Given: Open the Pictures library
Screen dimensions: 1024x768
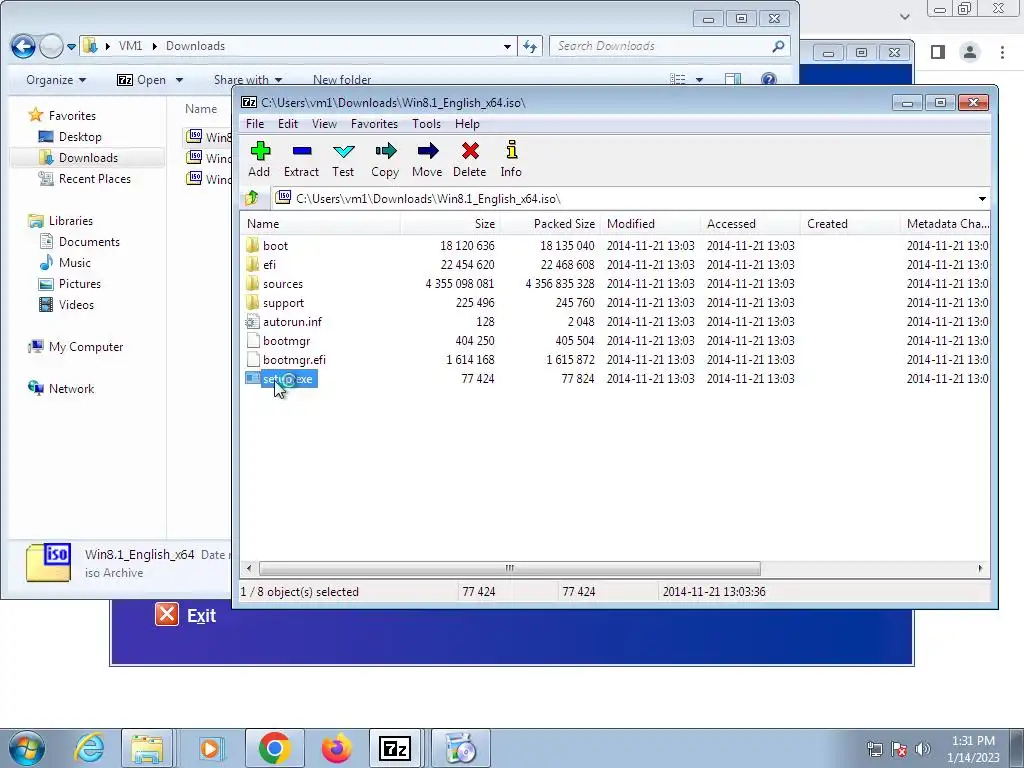Looking at the screenshot, I should pos(80,283).
